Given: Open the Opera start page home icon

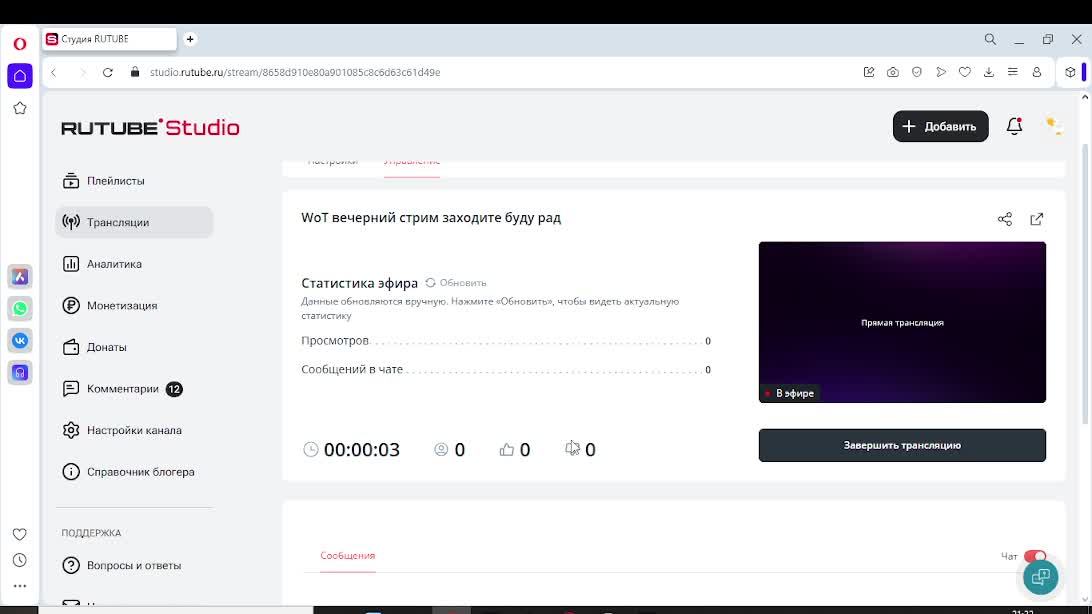Looking at the screenshot, I should point(20,76).
